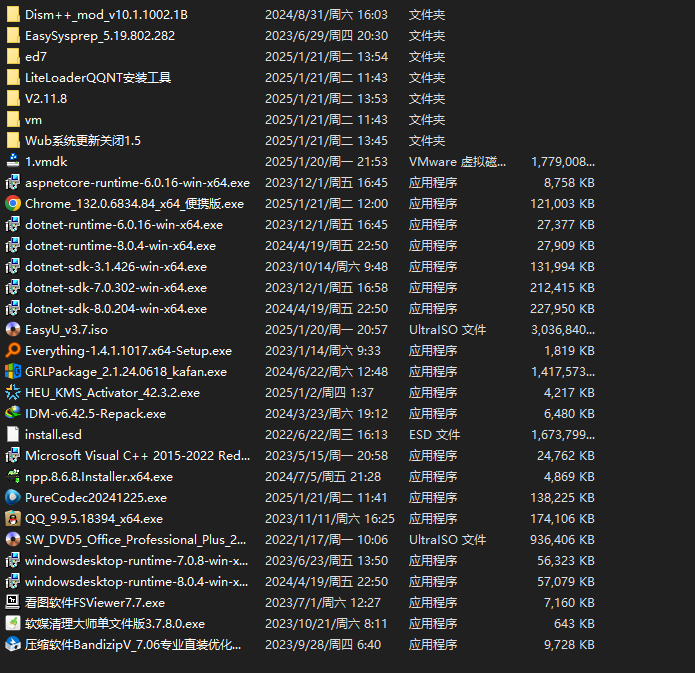Select the EasySysprep_5.19.802.282 folder

pos(99,36)
